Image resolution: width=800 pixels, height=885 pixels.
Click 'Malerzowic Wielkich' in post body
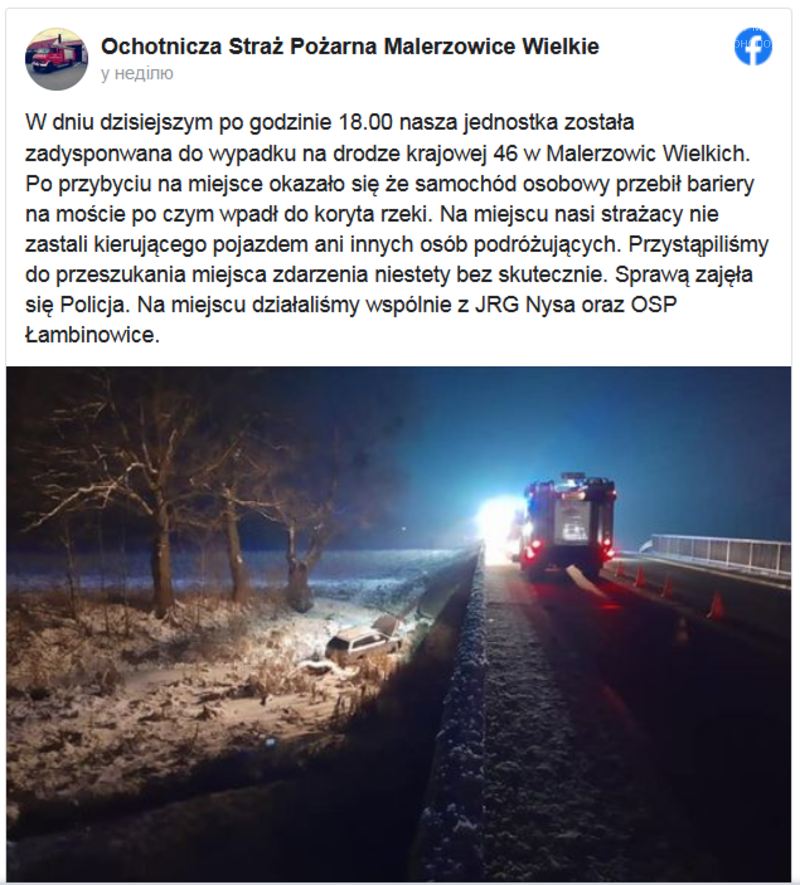coord(649,154)
